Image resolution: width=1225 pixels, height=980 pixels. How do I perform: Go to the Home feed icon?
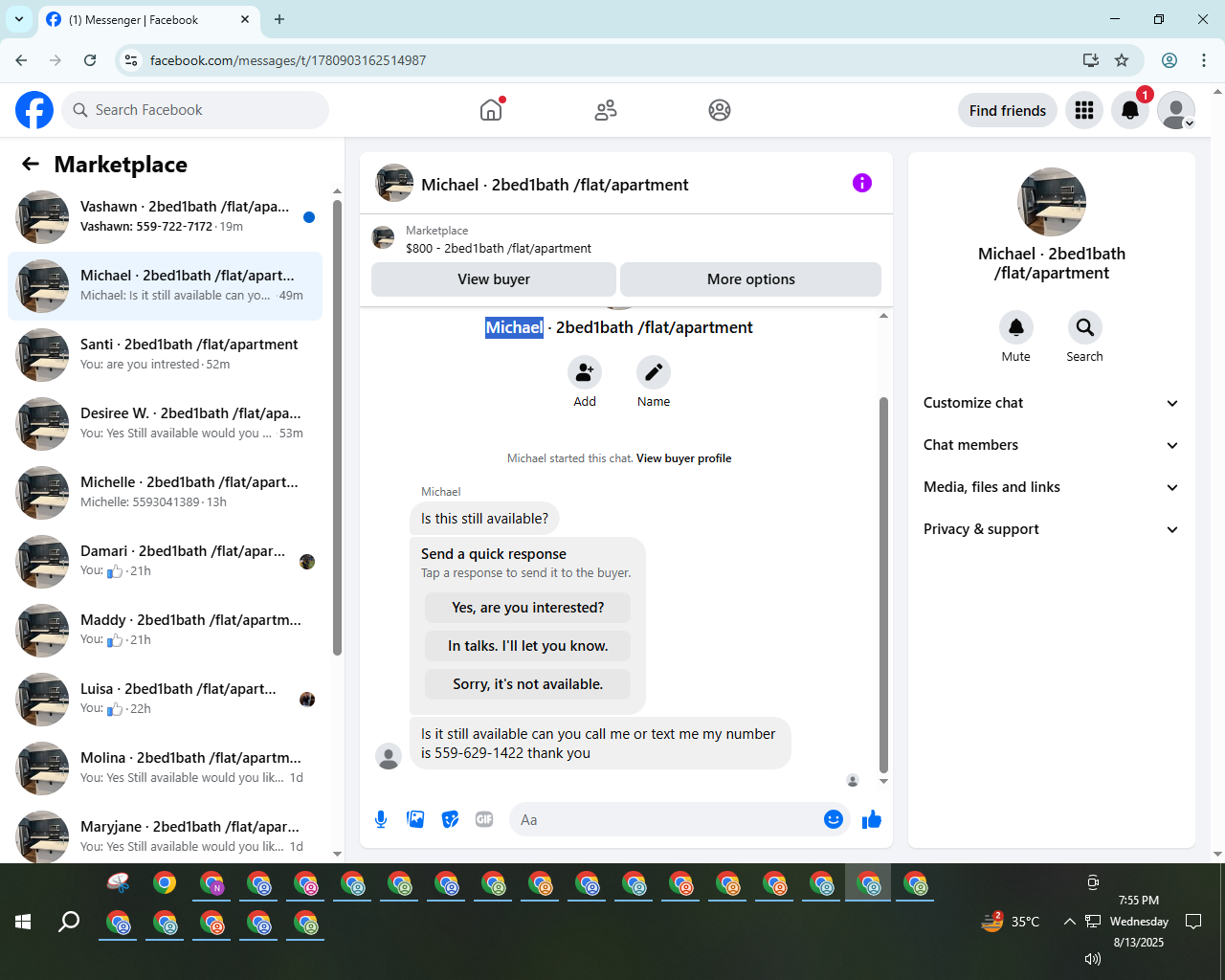pyautogui.click(x=491, y=110)
